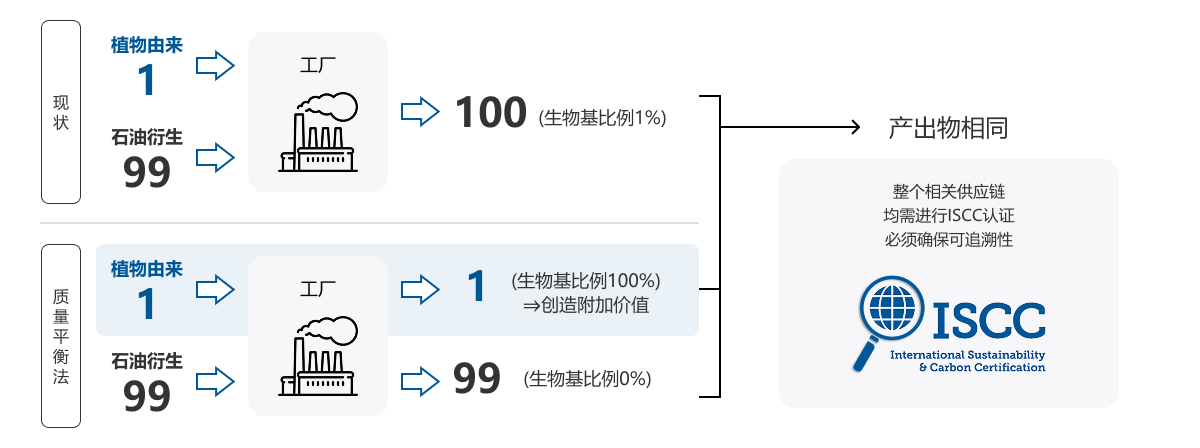Click the arrow beside the bottom 植物由来 1
Viewport: 1200px width, 448px height.
(214, 291)
